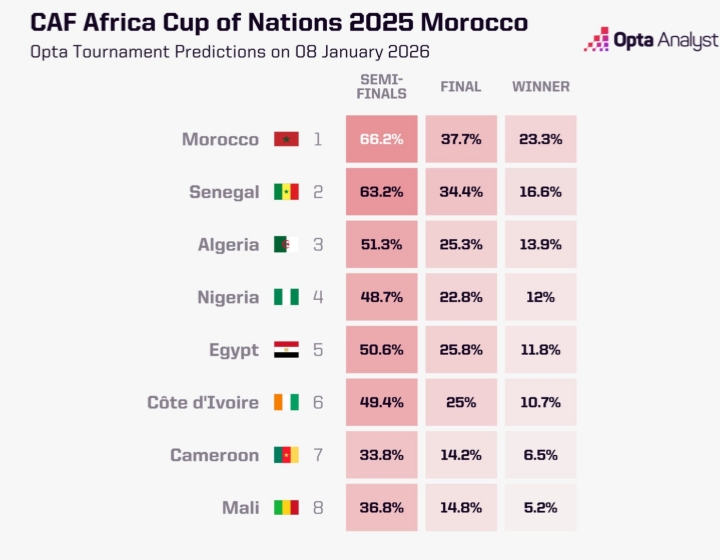Select the Mali flag icon
Viewport: 720px width, 560px height.
pyautogui.click(x=286, y=508)
